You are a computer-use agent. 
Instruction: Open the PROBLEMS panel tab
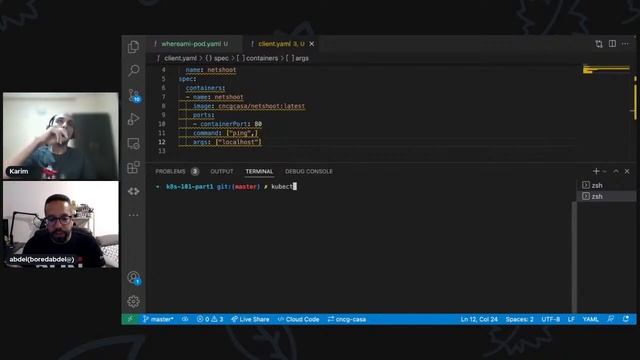coord(177,171)
